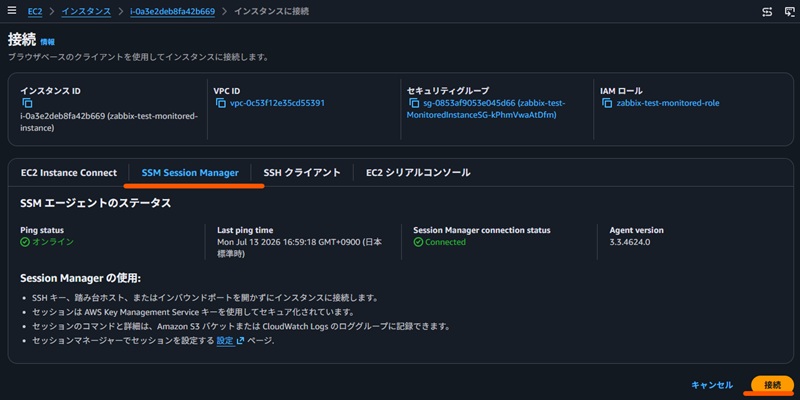This screenshot has width=800, height=400.
Task: Click the bullet about SSH キー and 踏み台ホスト
Action: pyautogui.click(x=205, y=297)
